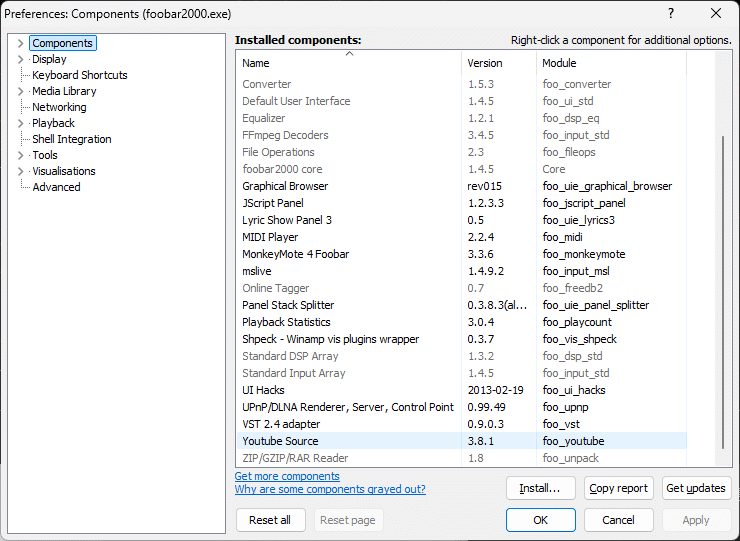
Task: Click 'Why are some components grayed out?'
Action: pos(330,489)
